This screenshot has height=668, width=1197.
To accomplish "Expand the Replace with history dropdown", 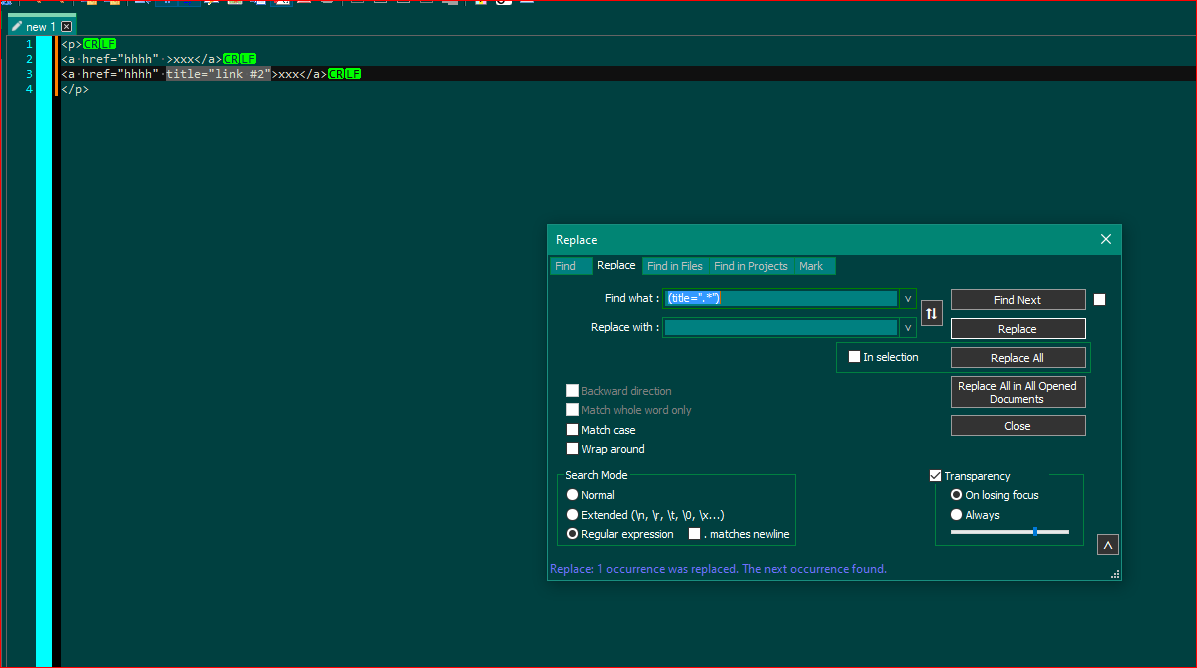I will [908, 328].
